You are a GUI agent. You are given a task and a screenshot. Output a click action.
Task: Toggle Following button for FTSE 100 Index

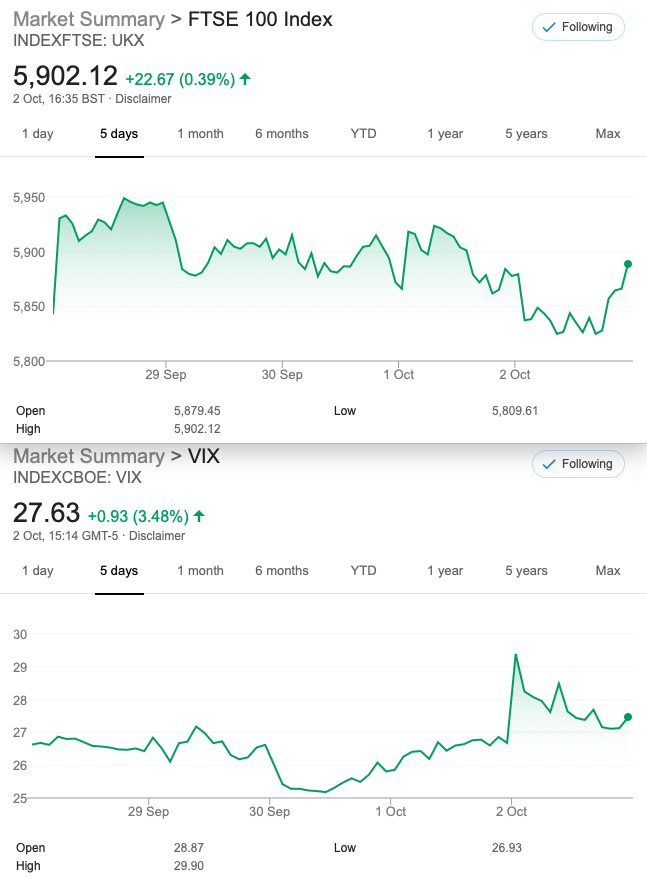(x=578, y=27)
